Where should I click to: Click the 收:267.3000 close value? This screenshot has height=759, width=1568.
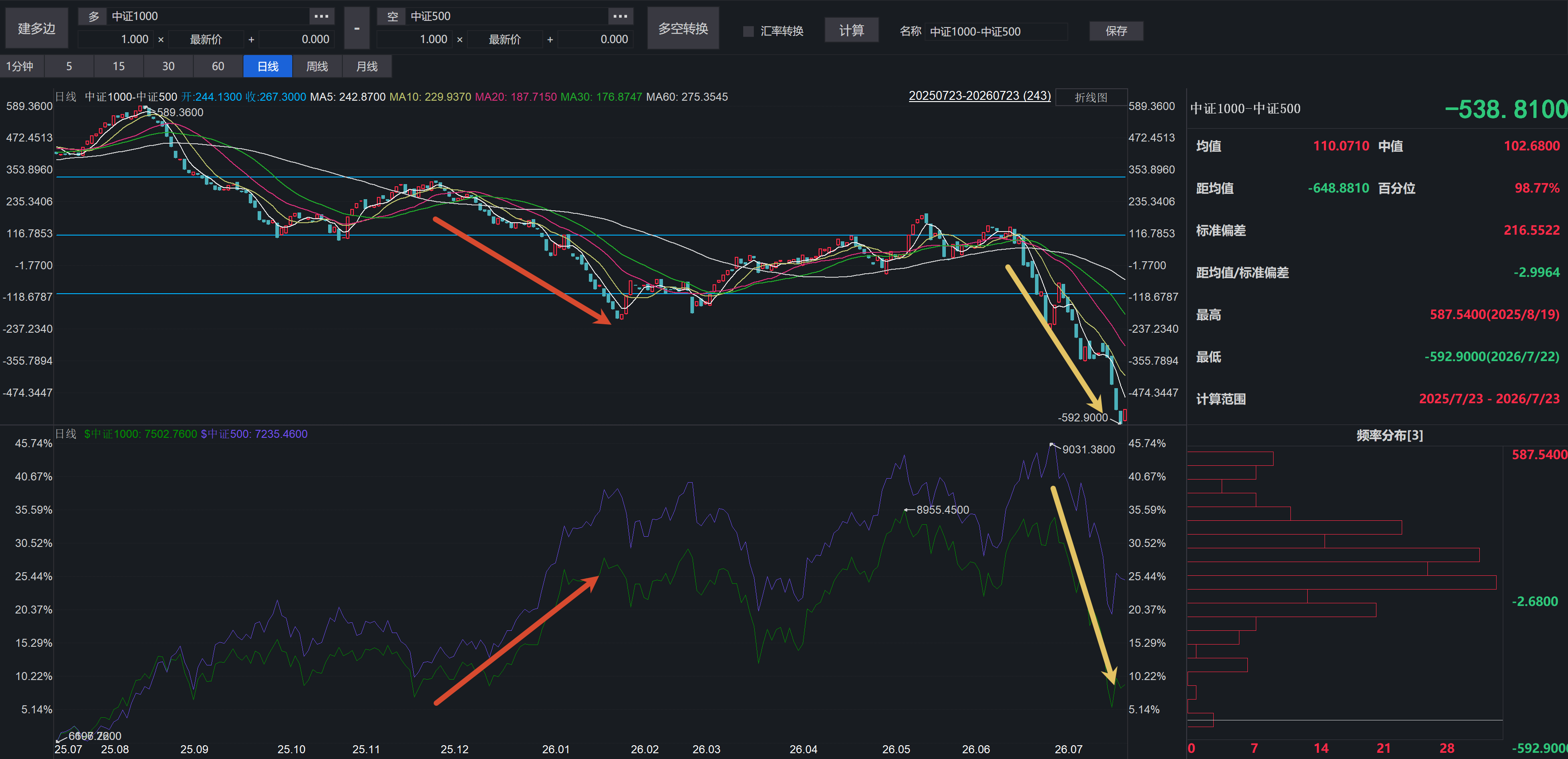pos(276,97)
